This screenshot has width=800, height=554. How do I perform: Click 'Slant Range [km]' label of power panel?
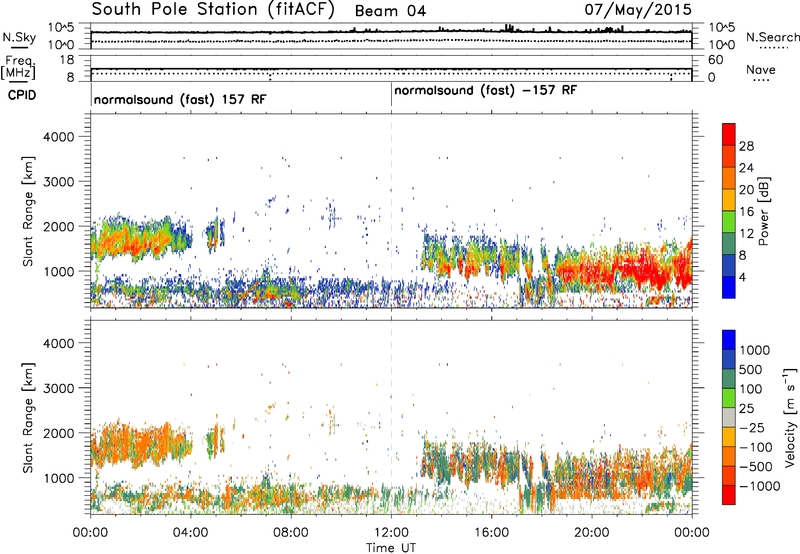(x=28, y=211)
